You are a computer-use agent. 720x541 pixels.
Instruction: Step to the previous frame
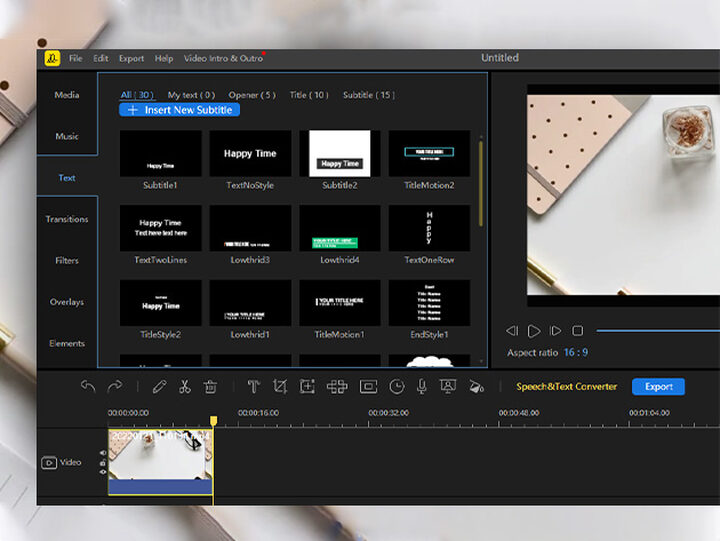(x=512, y=330)
